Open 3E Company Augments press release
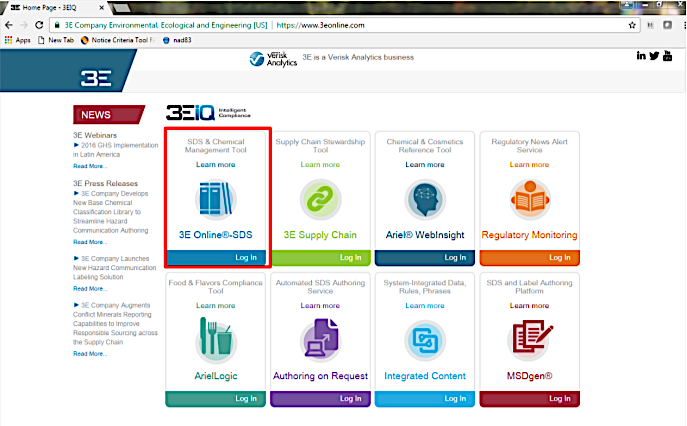Screen dimensions: 687x426 115,323
